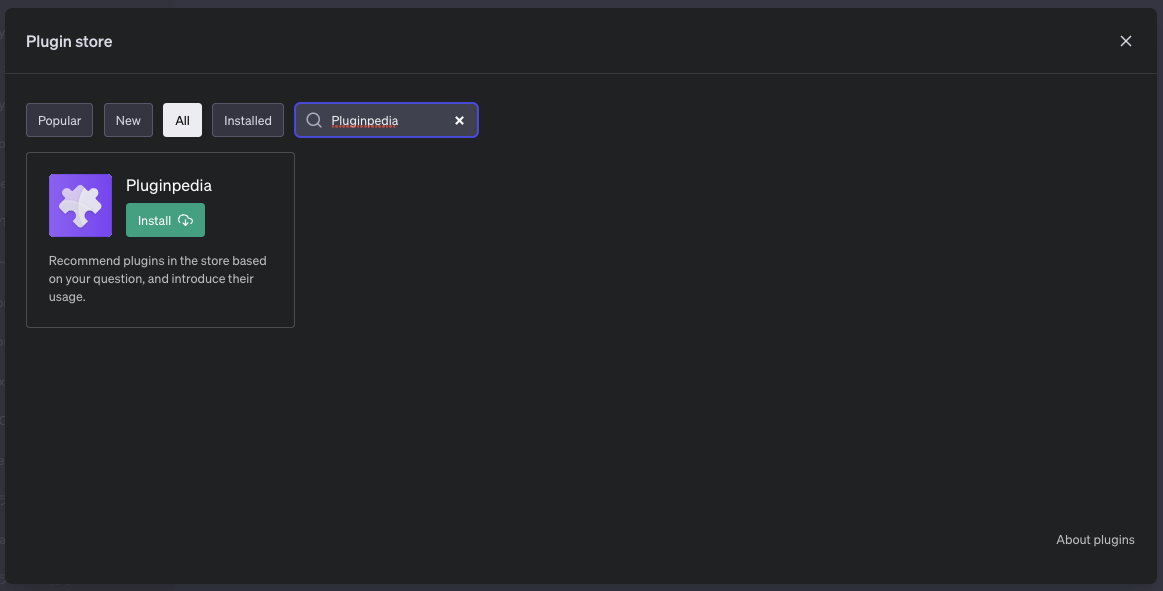Click the magnifying glass search icon
This screenshot has height=591, width=1163.
(x=314, y=120)
